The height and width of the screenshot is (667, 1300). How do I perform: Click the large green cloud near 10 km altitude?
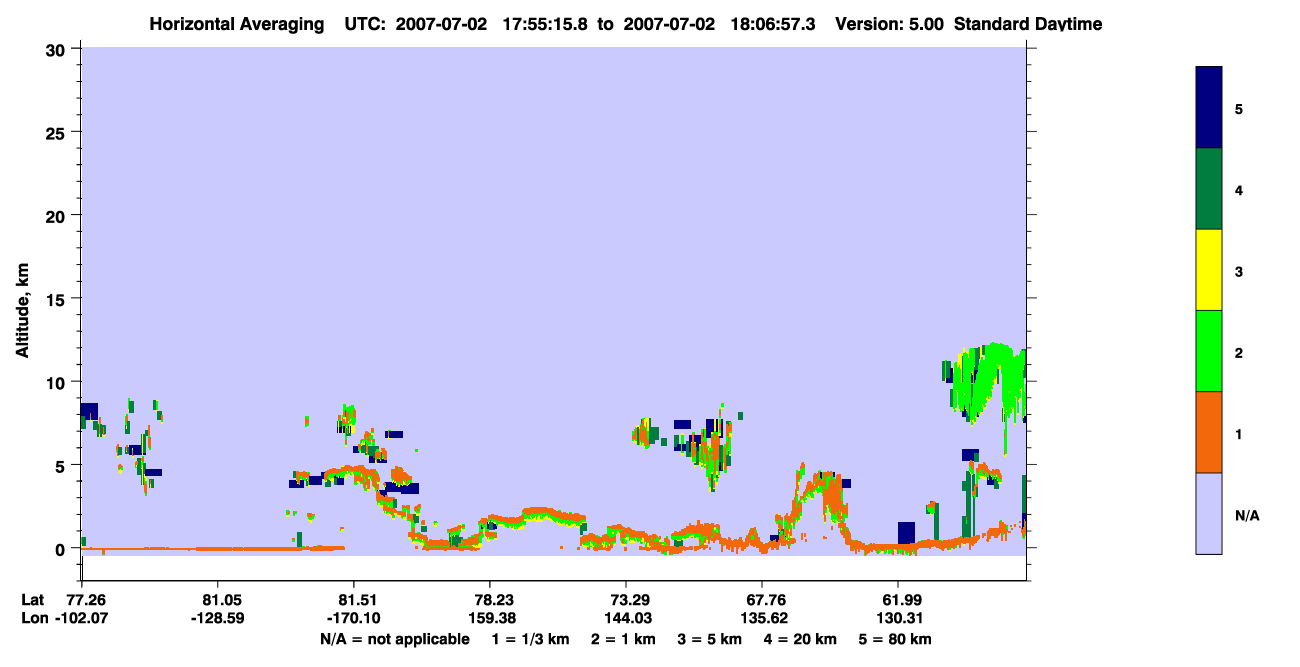988,383
